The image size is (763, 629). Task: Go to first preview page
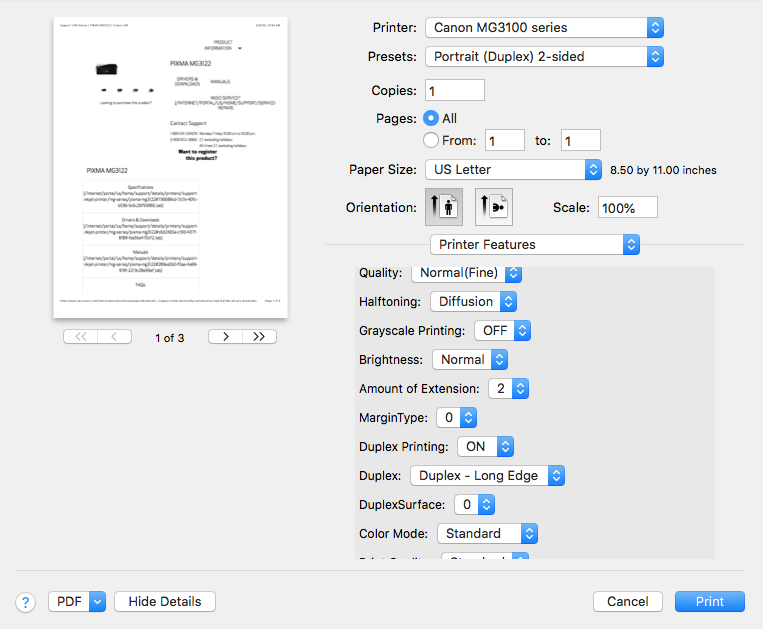[81, 337]
